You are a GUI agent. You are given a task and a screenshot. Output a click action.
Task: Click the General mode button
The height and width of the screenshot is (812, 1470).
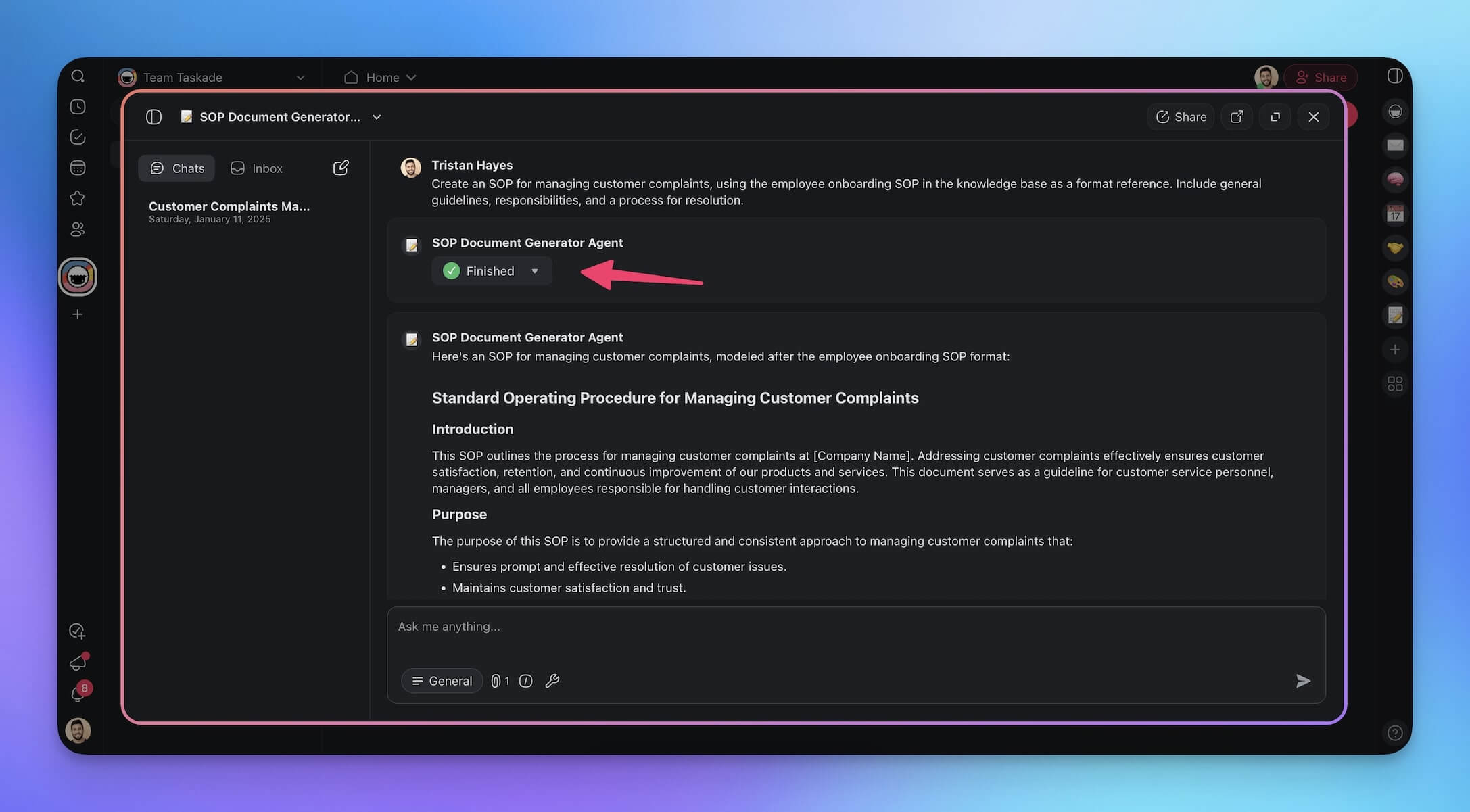pyautogui.click(x=442, y=681)
